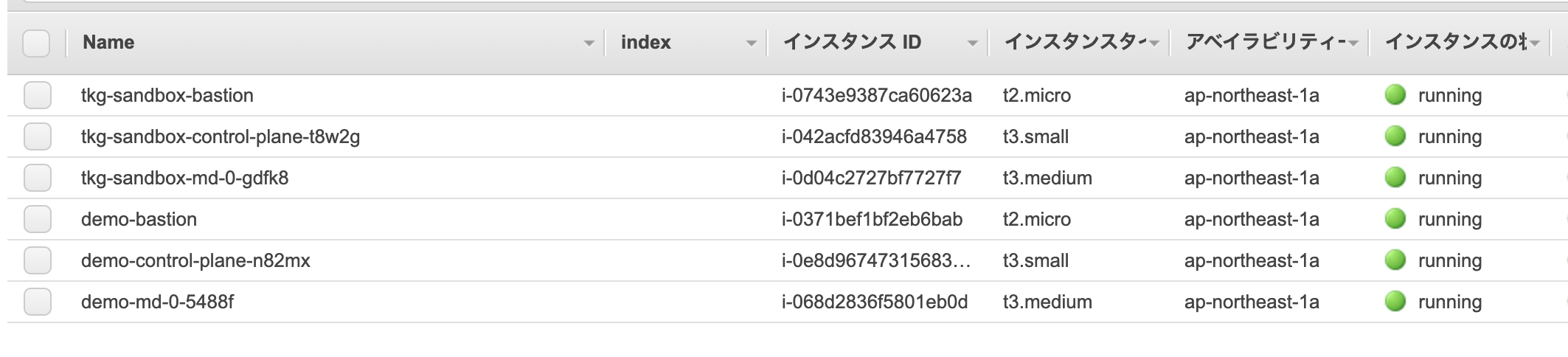Open the インスタンスの状態 column dropdown arrow

click(x=1535, y=44)
